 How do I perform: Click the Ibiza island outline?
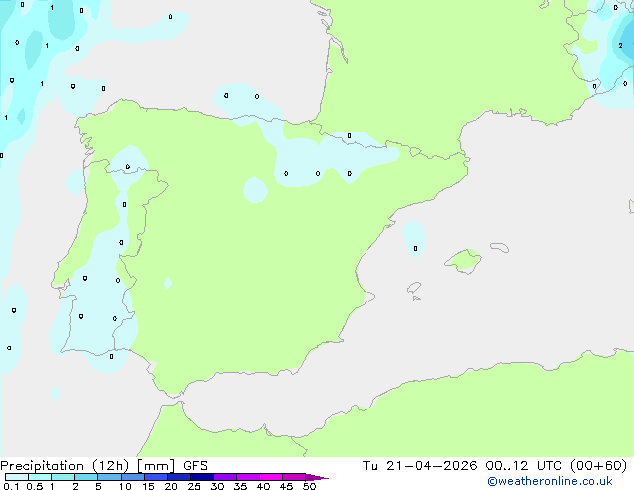[x=414, y=288]
